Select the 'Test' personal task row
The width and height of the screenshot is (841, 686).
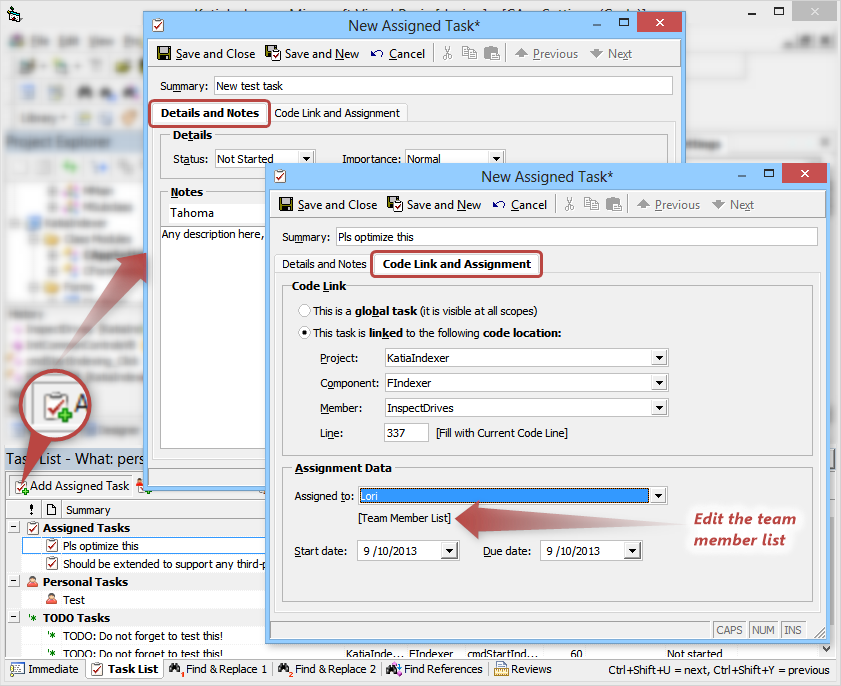pos(144,600)
